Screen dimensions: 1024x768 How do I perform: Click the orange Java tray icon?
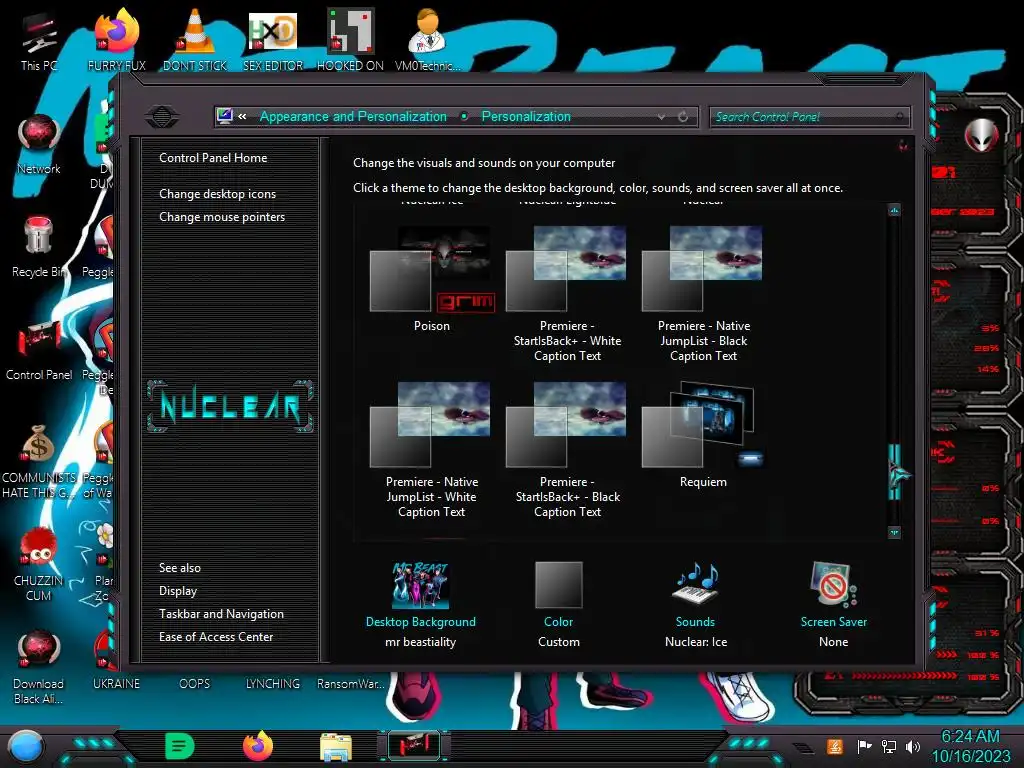835,746
